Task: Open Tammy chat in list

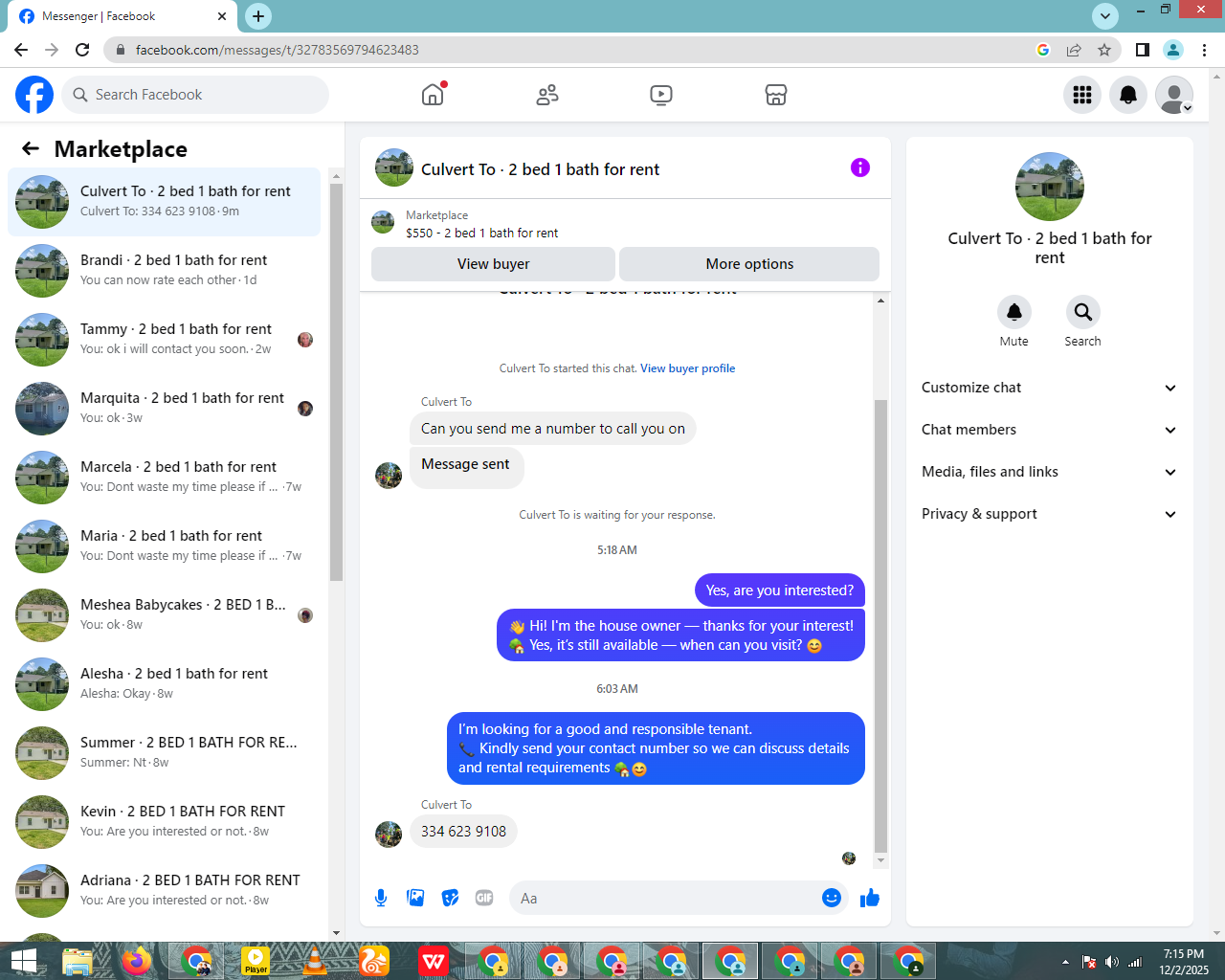Action: pyautogui.click(x=165, y=340)
